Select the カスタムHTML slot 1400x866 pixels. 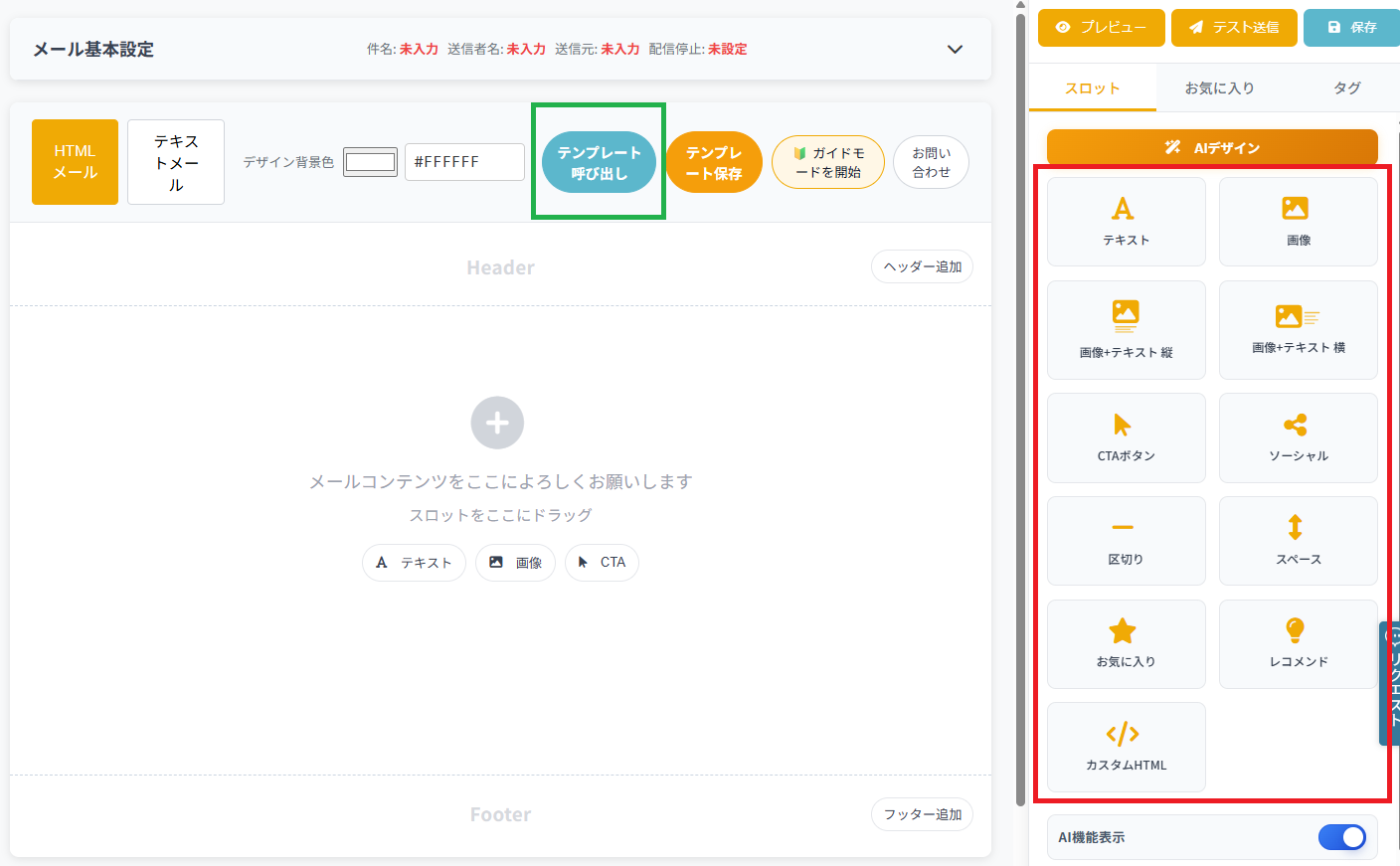[x=1125, y=747]
